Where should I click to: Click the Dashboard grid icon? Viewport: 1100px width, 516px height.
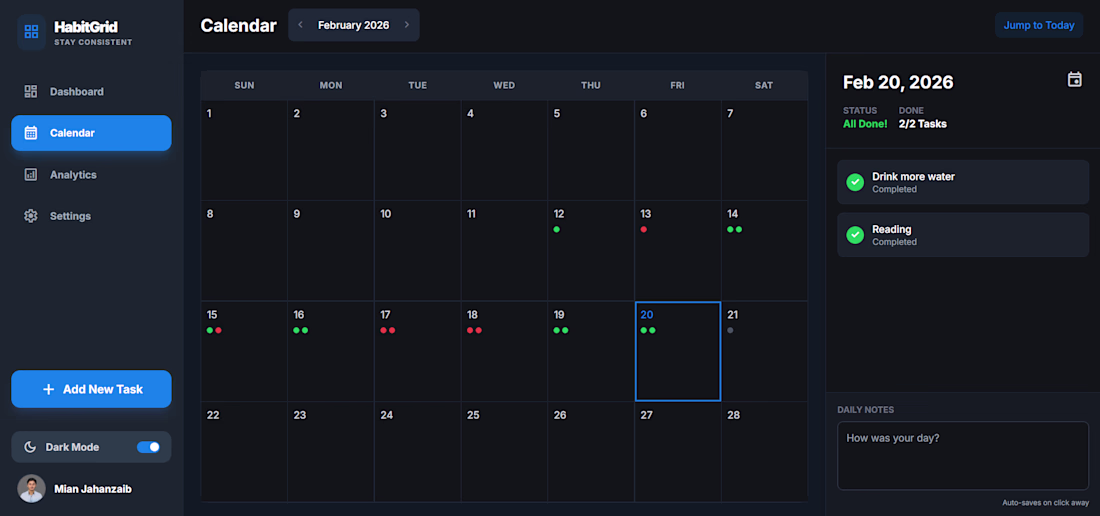[31, 92]
